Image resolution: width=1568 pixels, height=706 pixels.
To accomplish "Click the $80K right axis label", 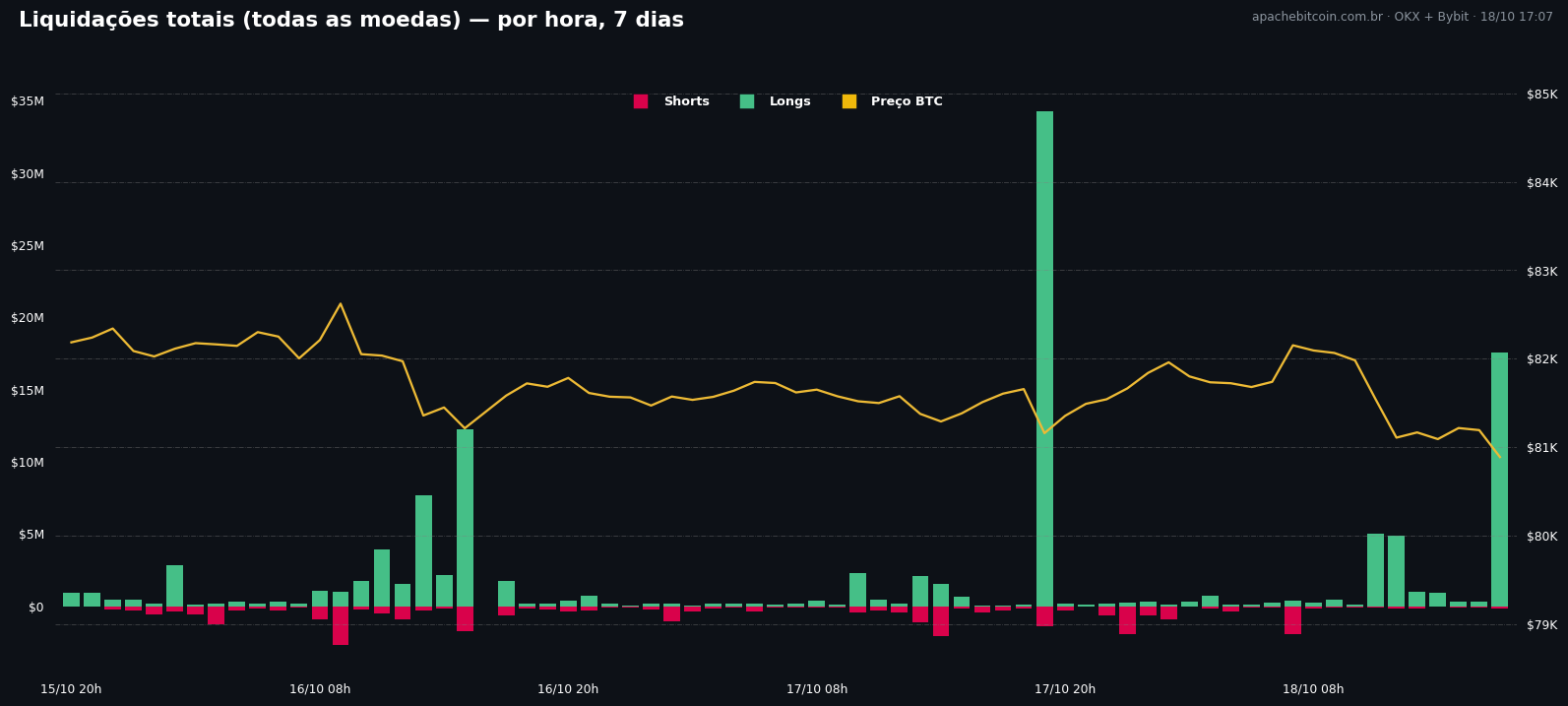I will point(1542,537).
